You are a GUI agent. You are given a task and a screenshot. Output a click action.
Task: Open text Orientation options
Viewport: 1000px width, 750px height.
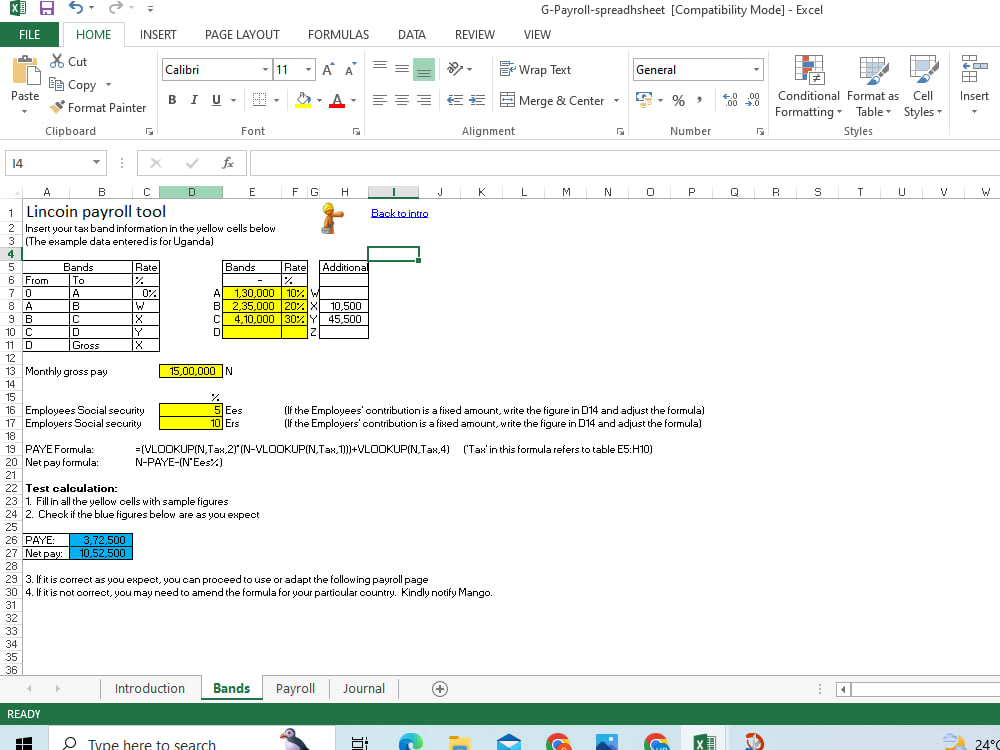pos(459,69)
